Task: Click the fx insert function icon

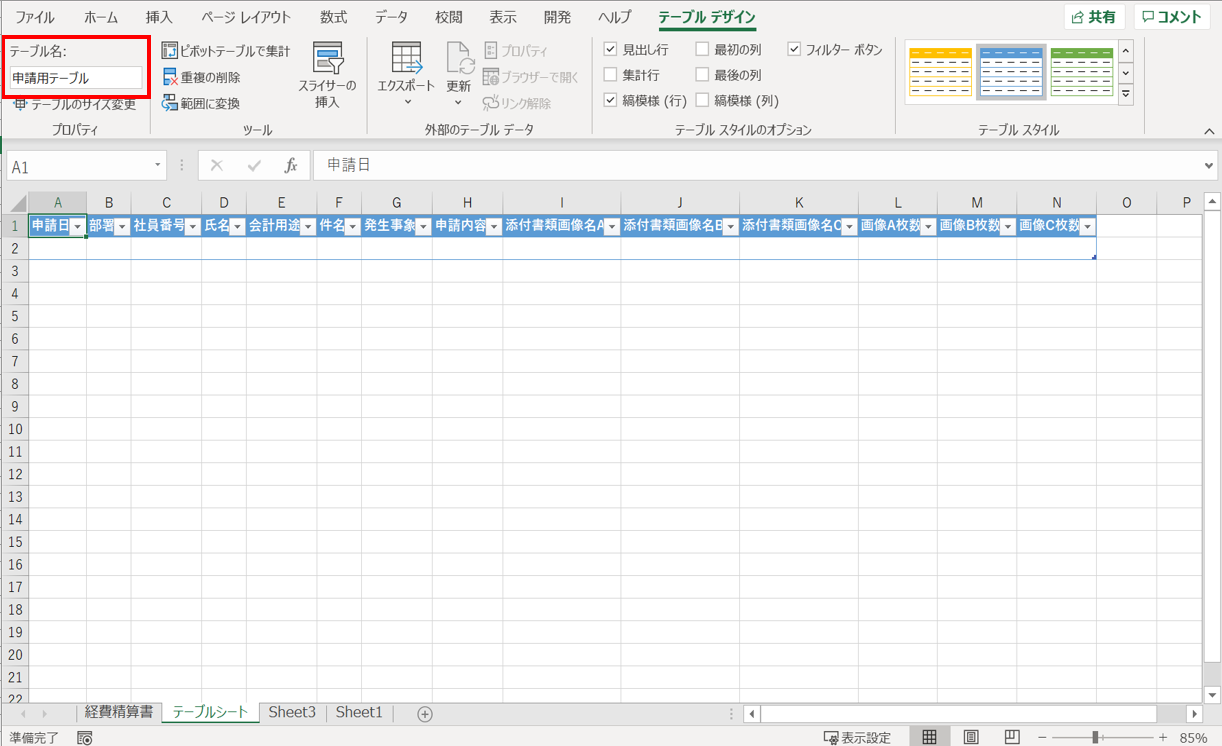Action: click(291, 166)
